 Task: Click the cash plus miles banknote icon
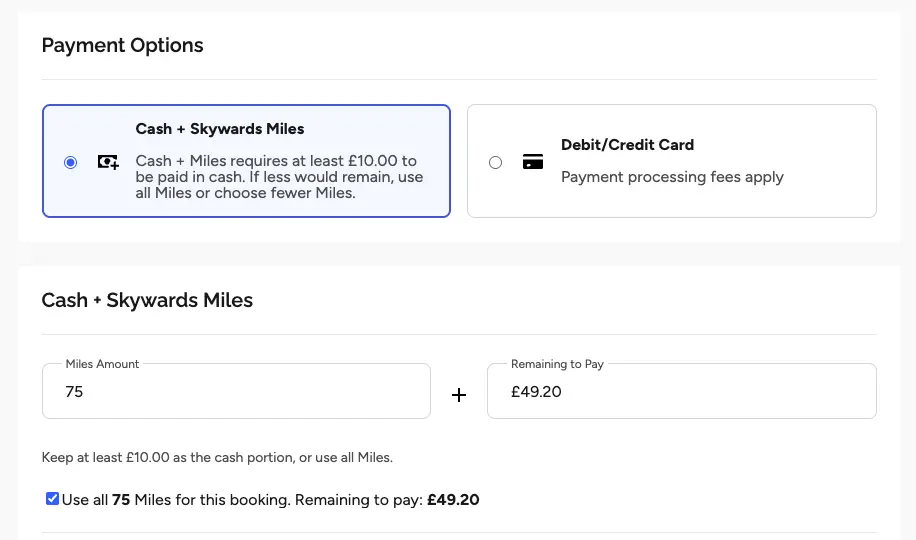tap(108, 162)
